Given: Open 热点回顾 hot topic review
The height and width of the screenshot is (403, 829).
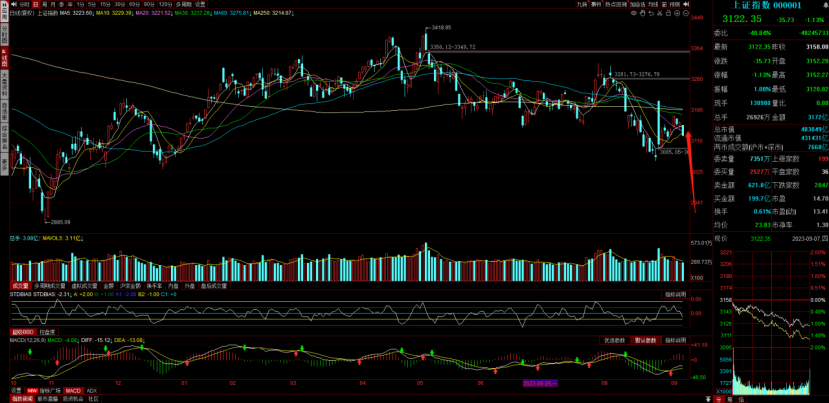Looking at the screenshot, I should tap(615, 4).
